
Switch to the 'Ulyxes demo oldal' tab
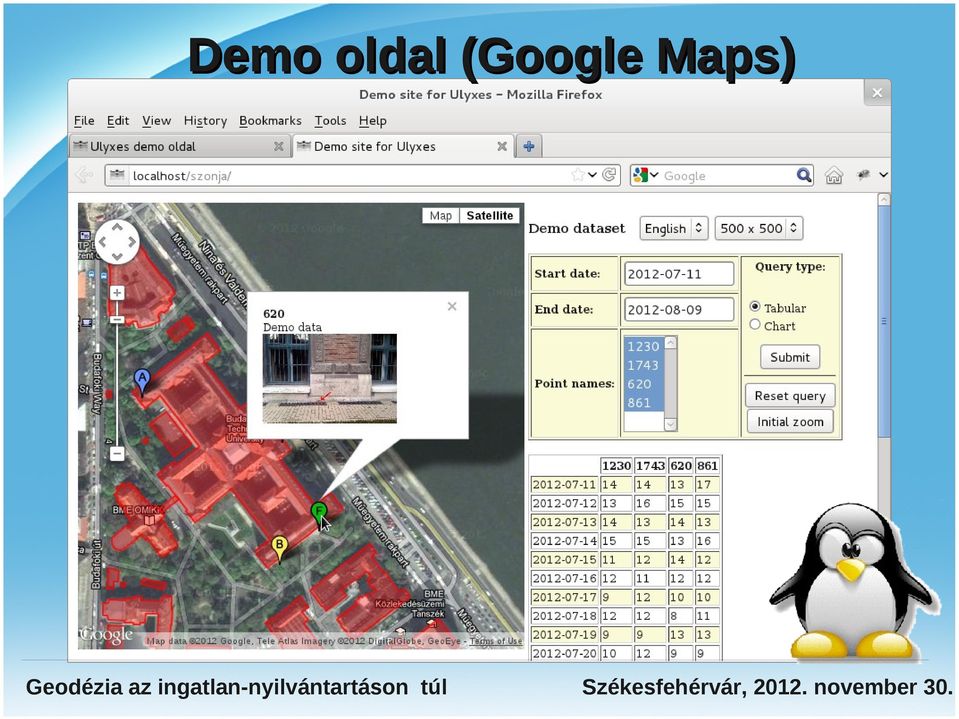[180, 146]
